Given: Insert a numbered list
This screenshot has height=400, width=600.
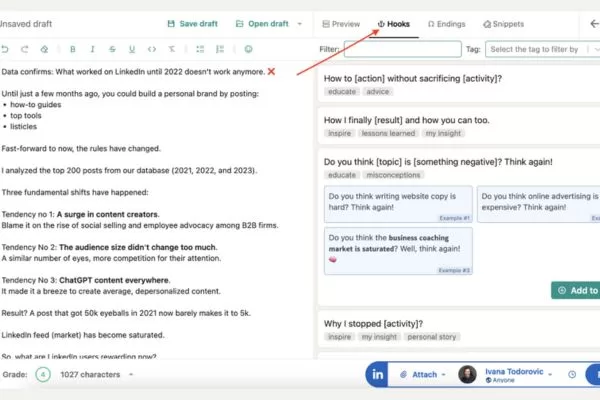Looking at the screenshot, I should [220, 49].
